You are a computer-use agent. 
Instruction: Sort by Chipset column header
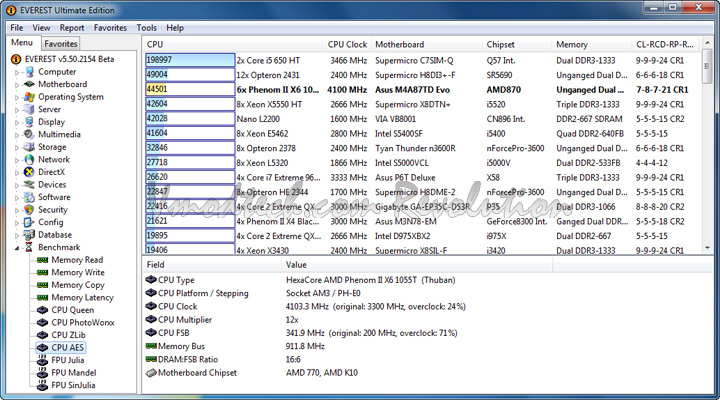517,45
